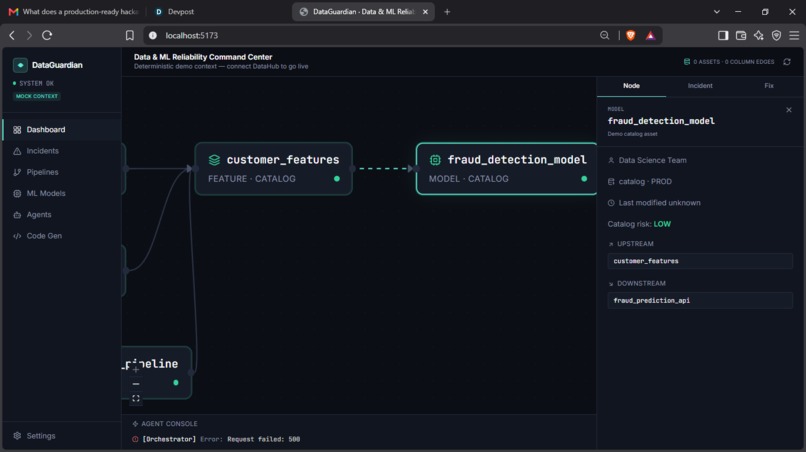The width and height of the screenshot is (806, 452).
Task: Open browser zoom magnifier icon
Action: pos(604,35)
